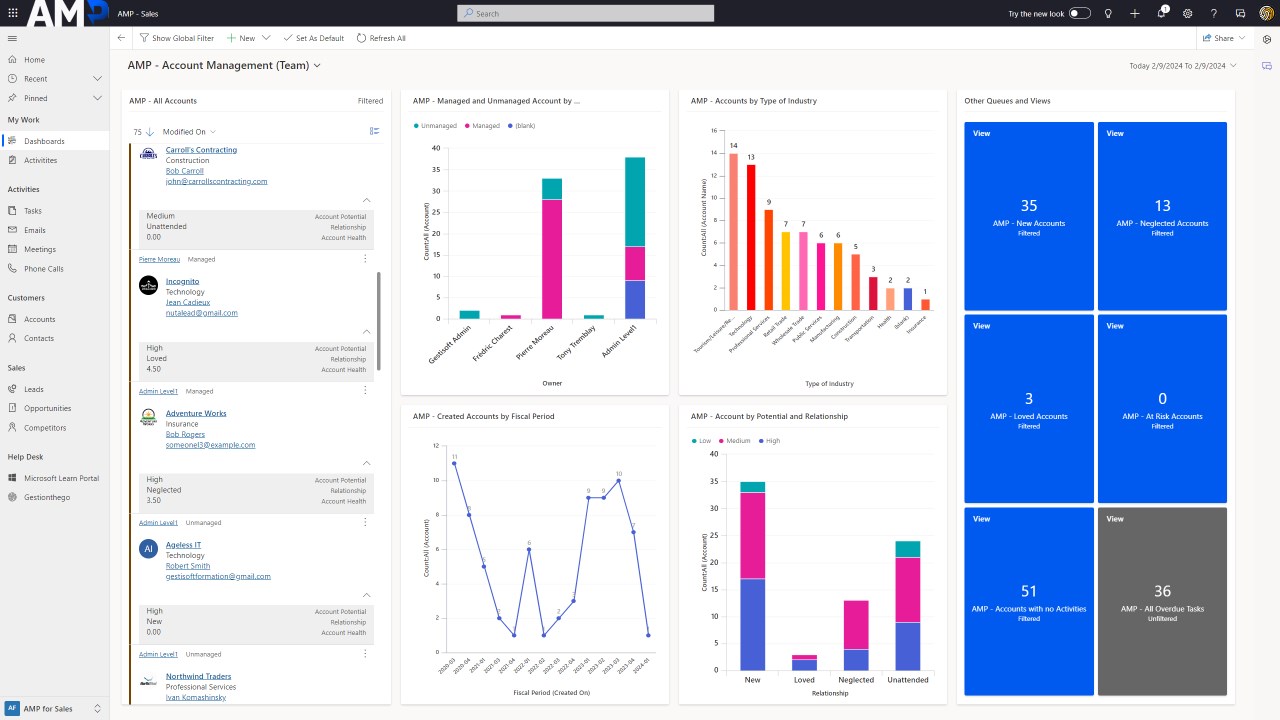Open the date range dropdown
Viewport: 1280px width, 720px height.
(1233, 65)
